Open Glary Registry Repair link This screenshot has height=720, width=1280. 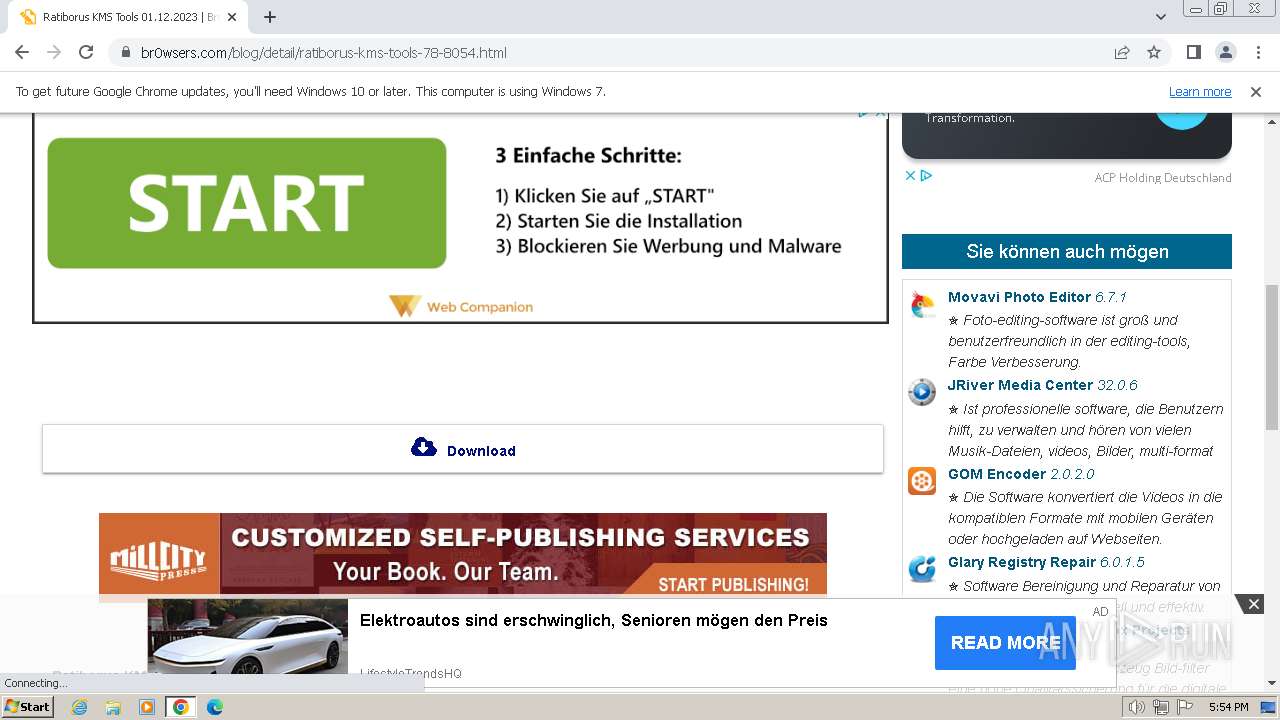tap(1022, 562)
